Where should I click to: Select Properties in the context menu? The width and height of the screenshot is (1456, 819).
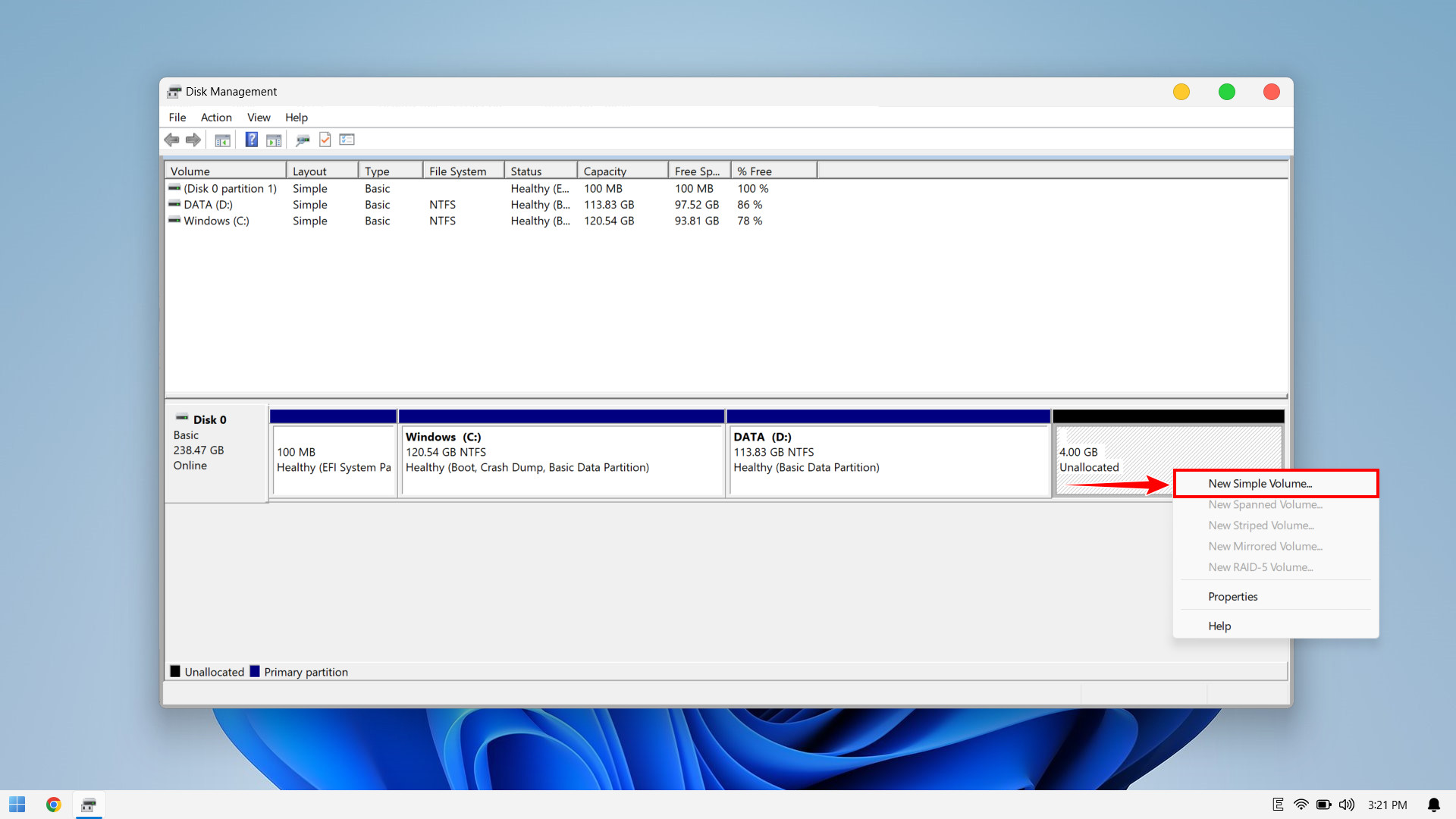click(1232, 597)
